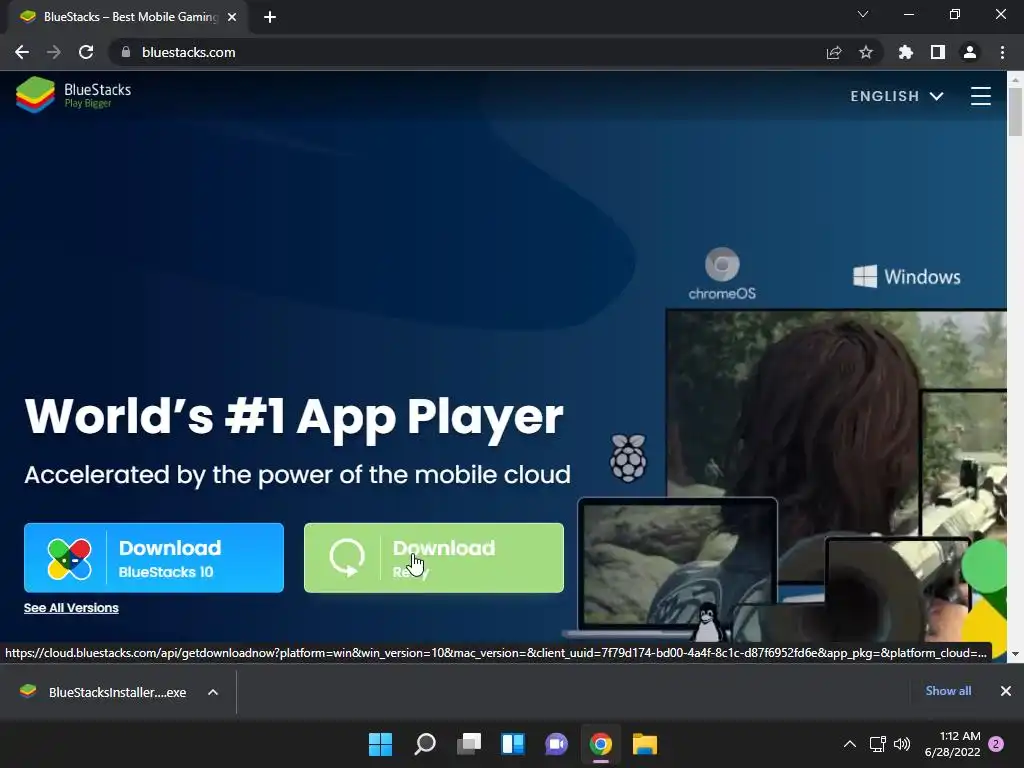Open Task View on the taskbar
This screenshot has height=768, width=1024.
469,744
